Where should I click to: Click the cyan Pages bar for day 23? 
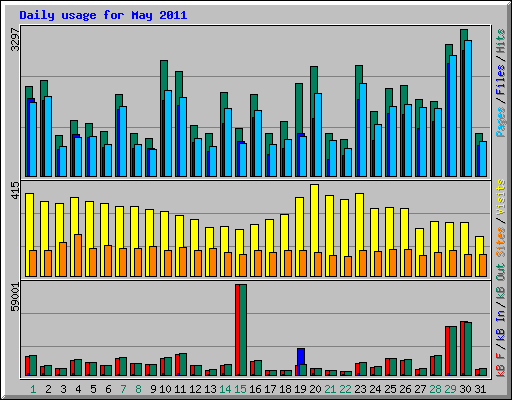[363, 130]
